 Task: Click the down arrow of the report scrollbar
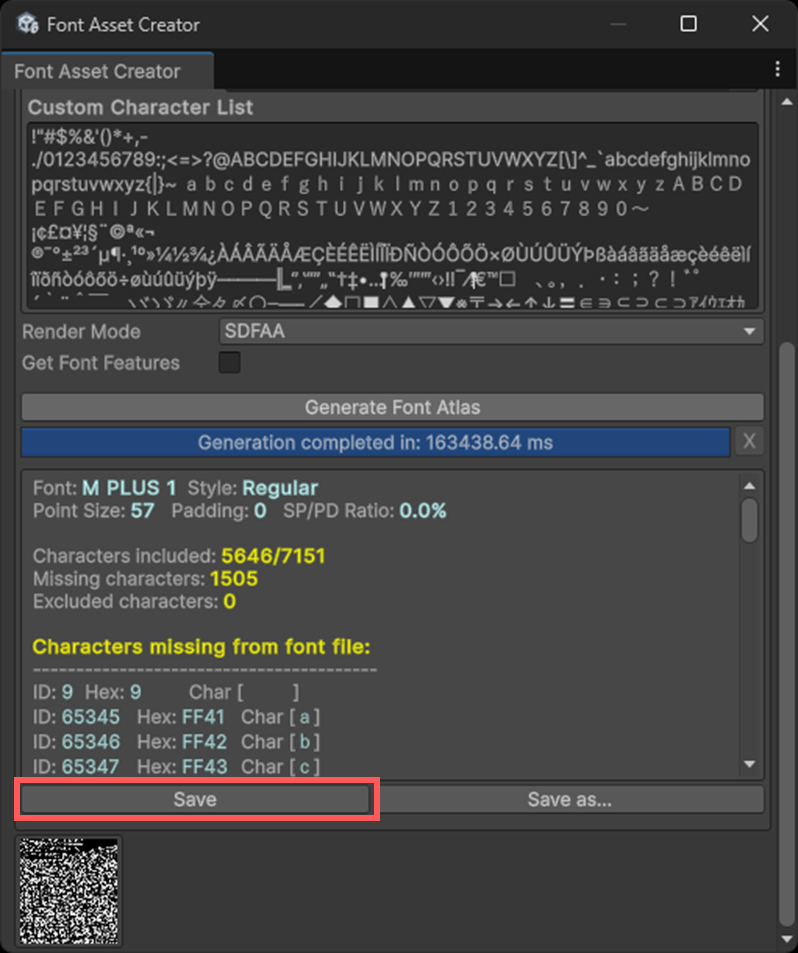[x=749, y=764]
